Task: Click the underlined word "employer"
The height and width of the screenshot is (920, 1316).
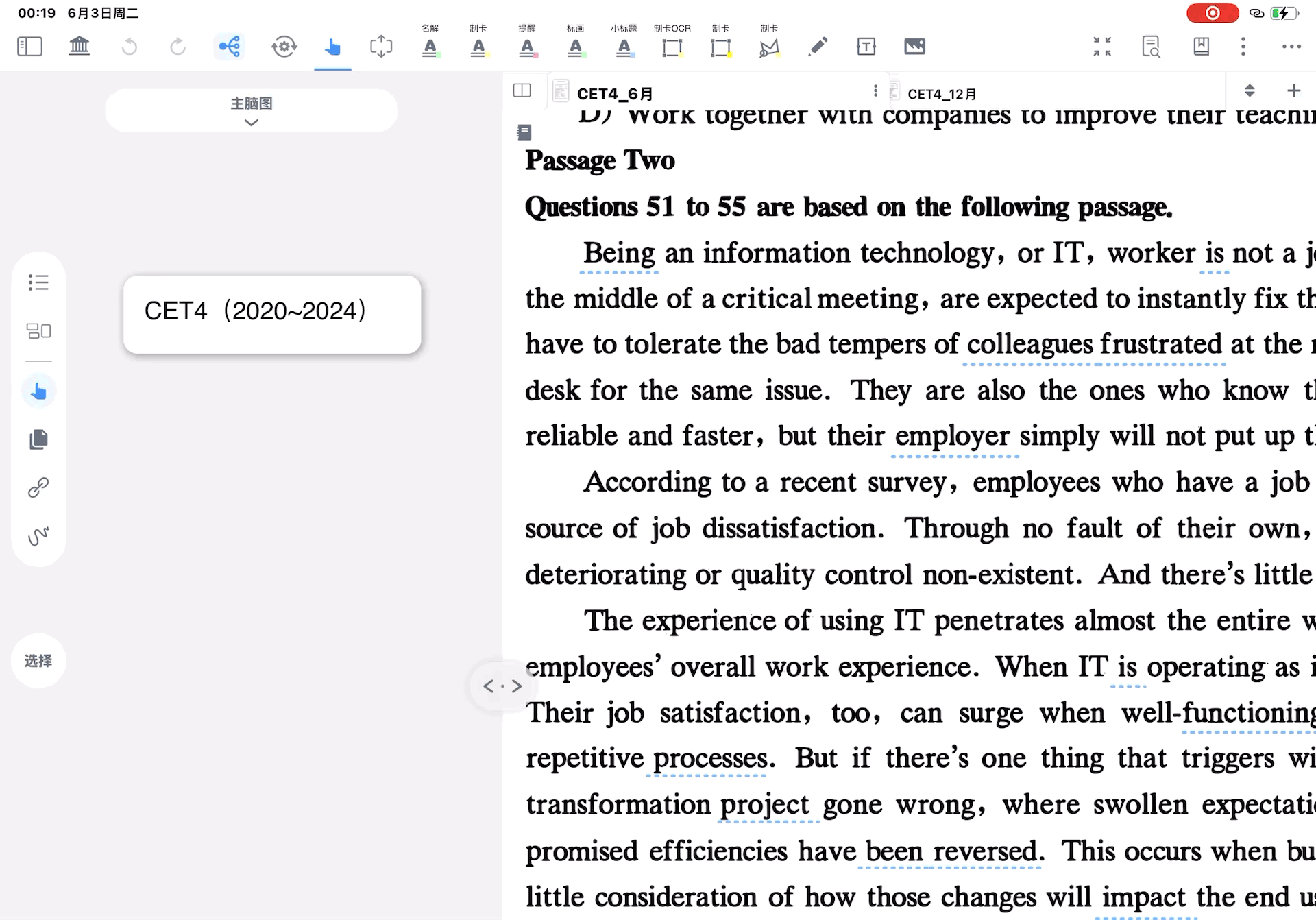Action: coord(952,436)
